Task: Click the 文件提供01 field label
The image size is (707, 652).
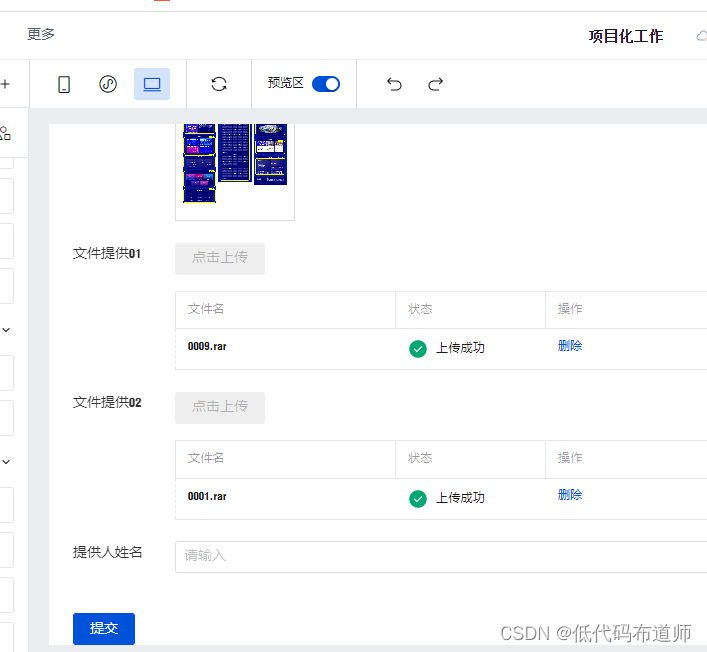Action: click(x=107, y=253)
